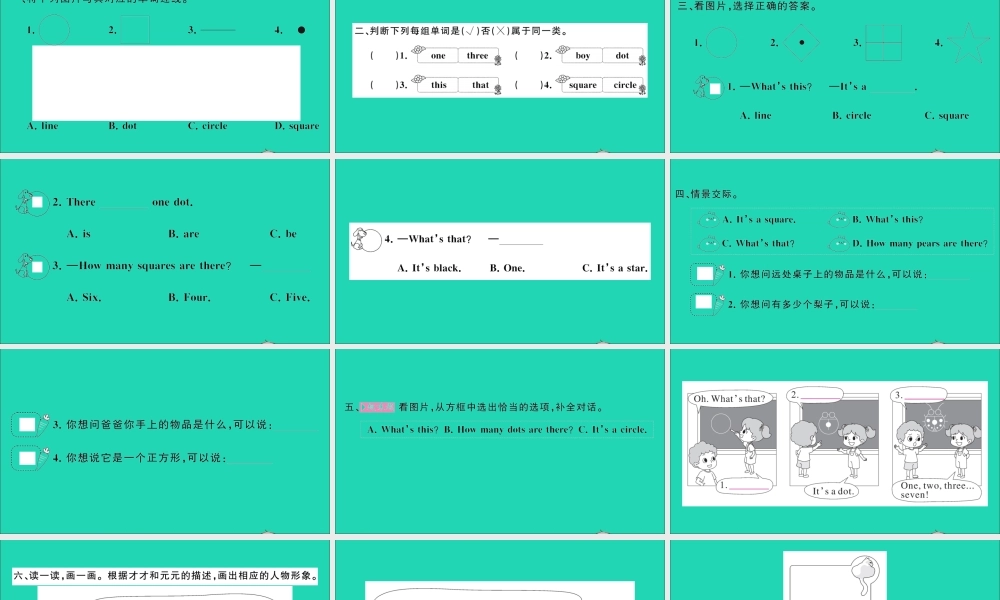Choose option 'C. square' for What's this
This screenshot has height=600, width=1000.
tap(947, 115)
